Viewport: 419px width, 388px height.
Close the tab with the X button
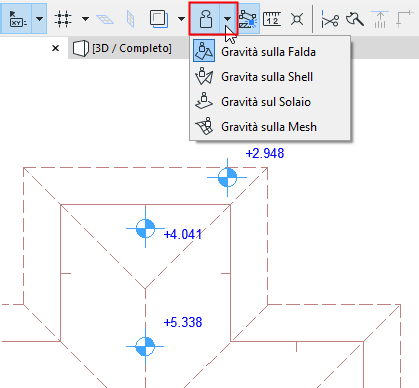tap(55, 48)
